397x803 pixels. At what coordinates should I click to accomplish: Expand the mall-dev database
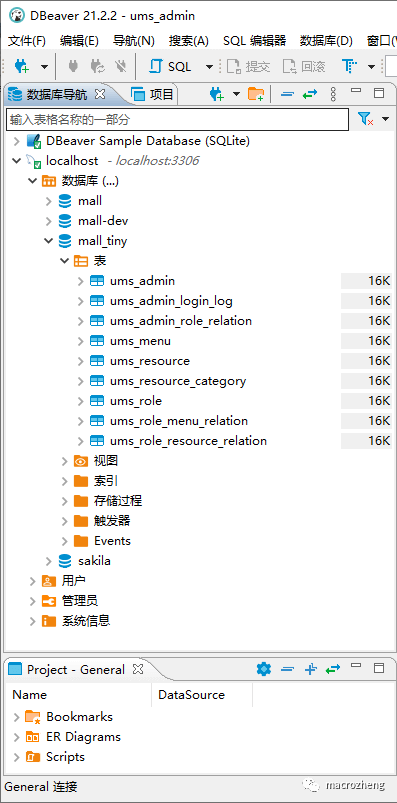(x=48, y=221)
